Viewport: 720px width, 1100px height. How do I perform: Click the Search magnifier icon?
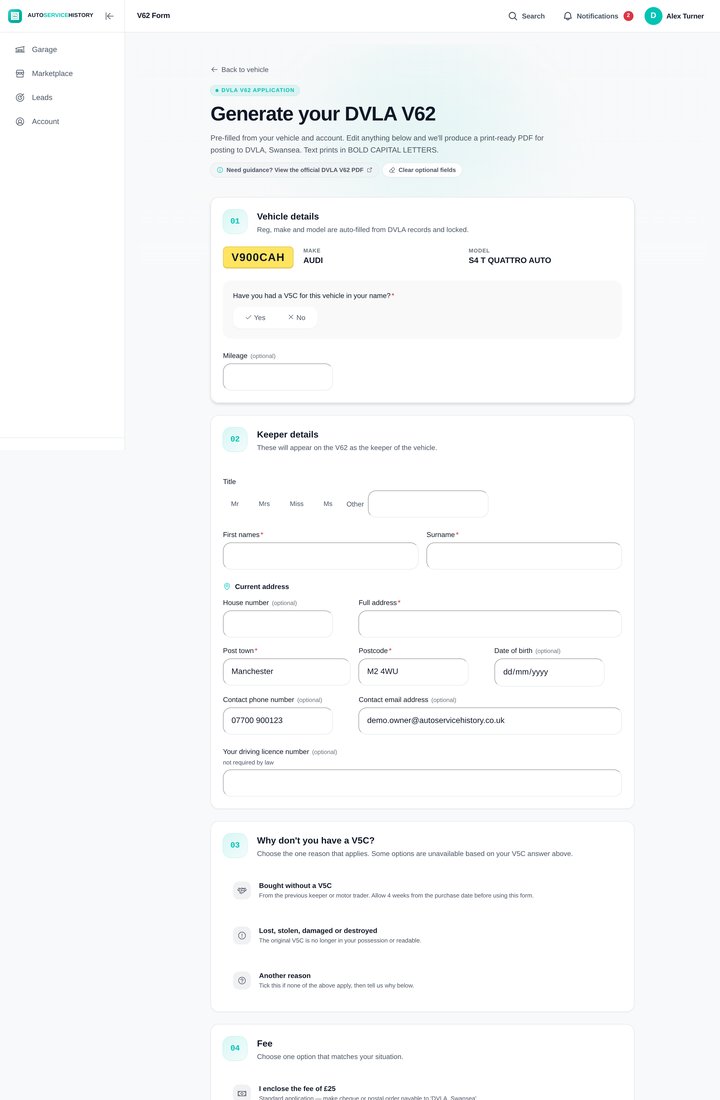(x=513, y=15)
